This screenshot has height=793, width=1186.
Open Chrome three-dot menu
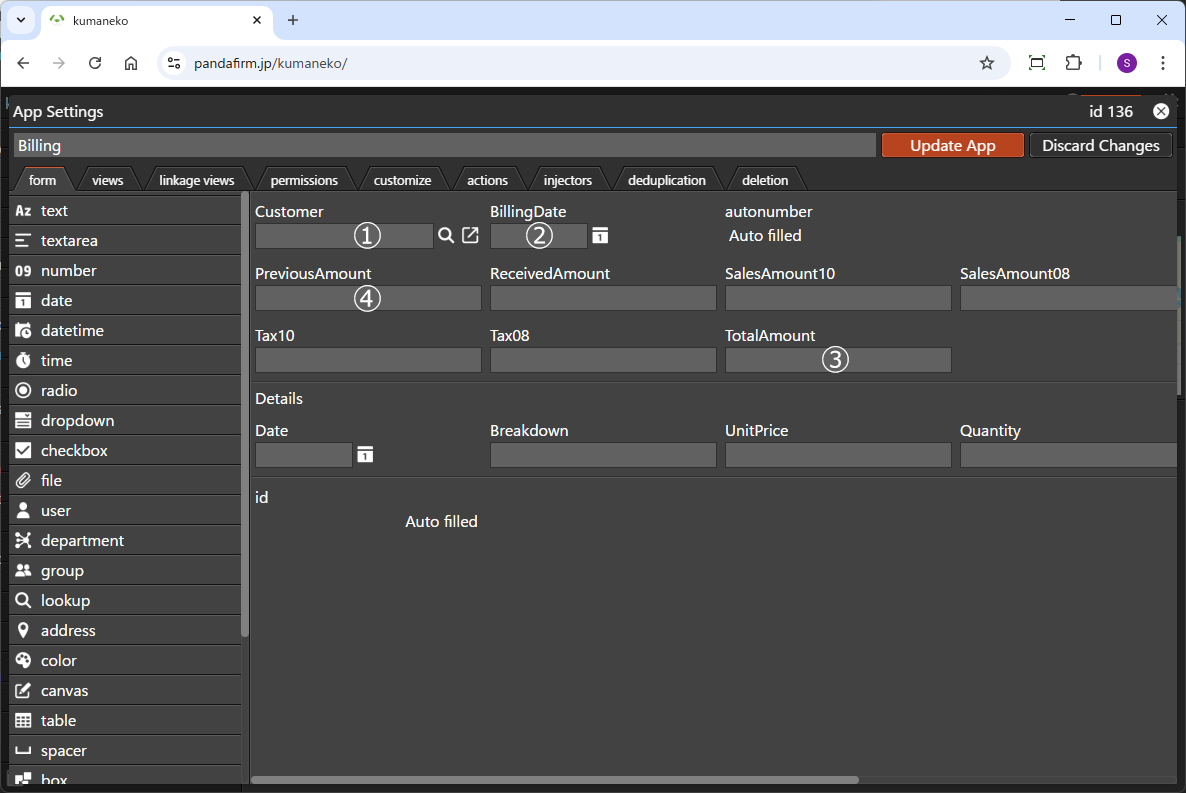click(x=1163, y=63)
